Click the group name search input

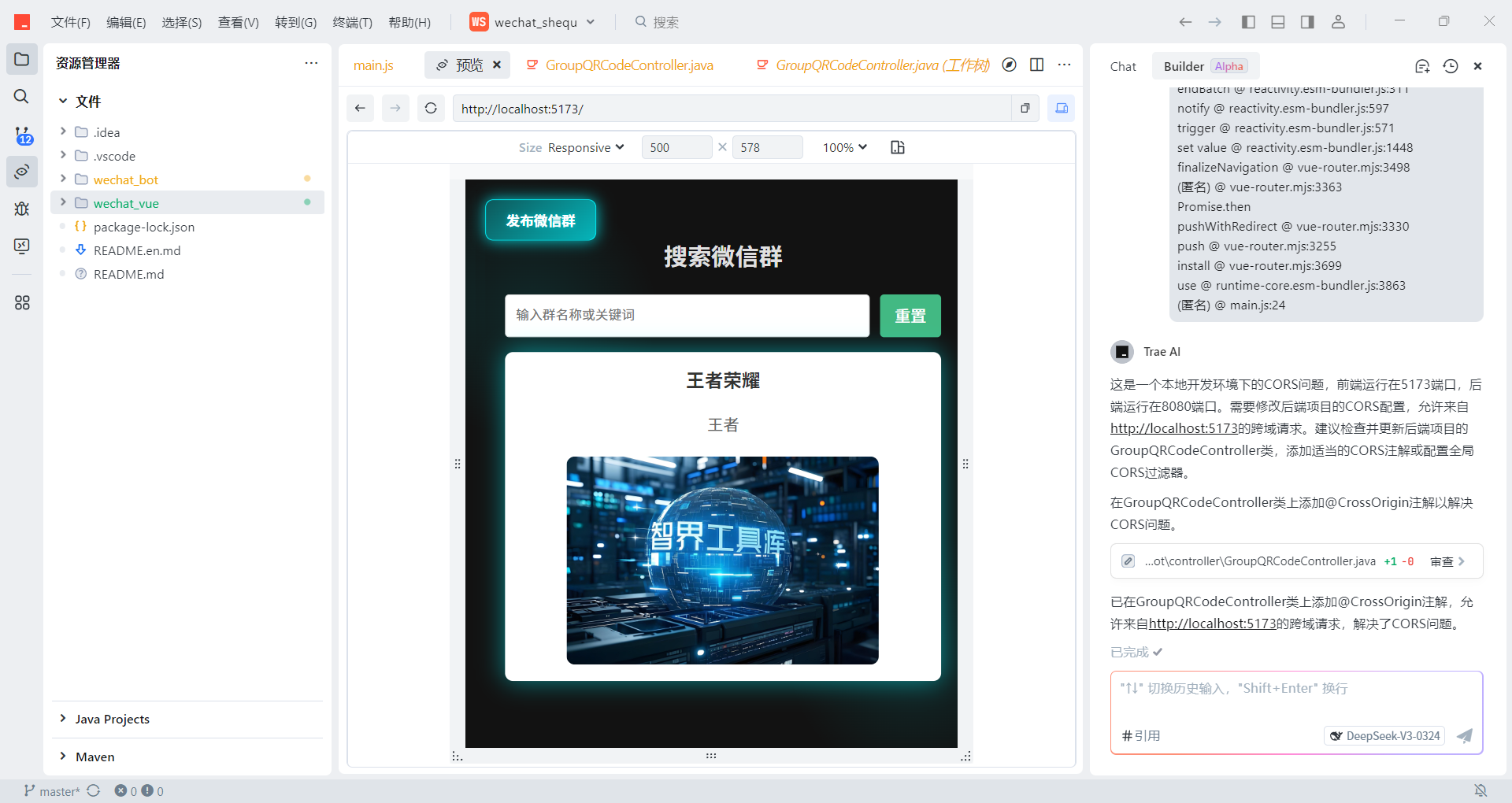(687, 316)
